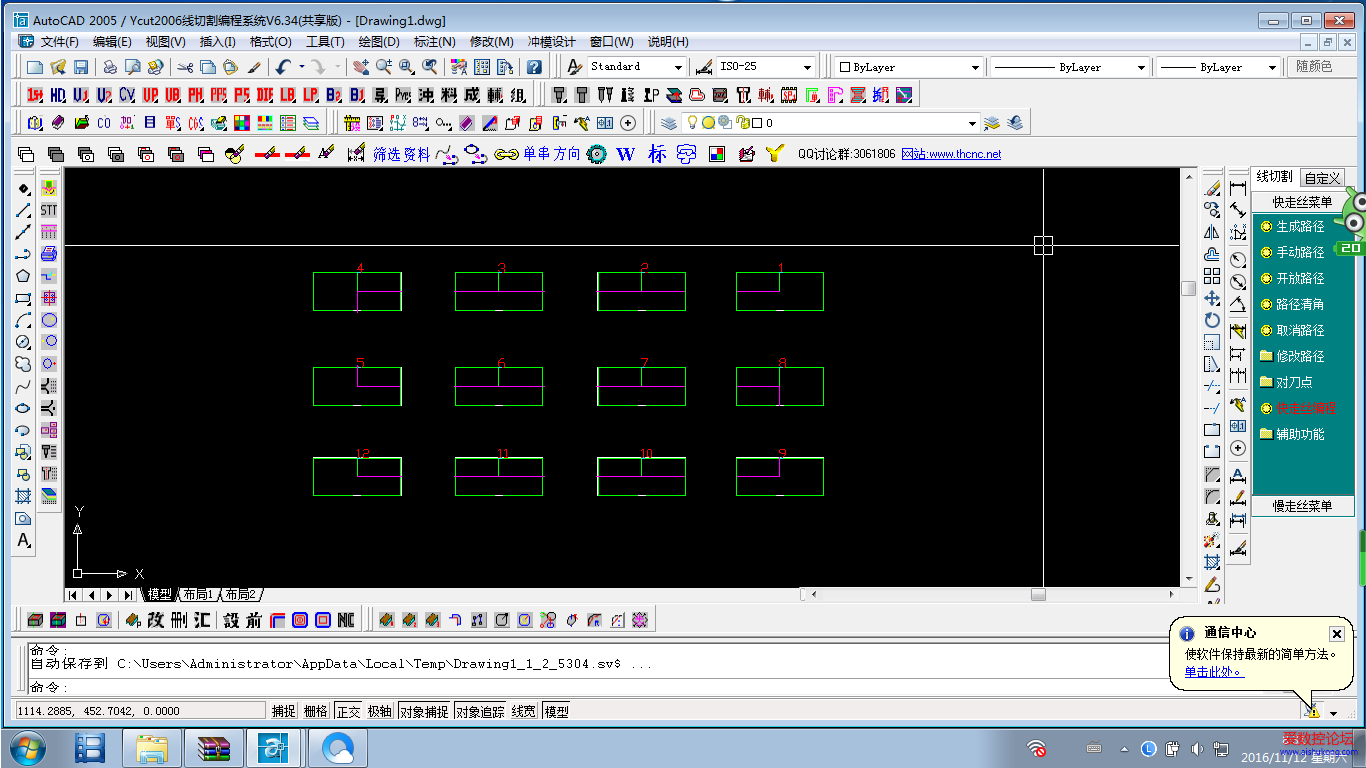Screen dimensions: 1366x768
Task: Click the Layer Properties Manager icon
Action: point(669,123)
